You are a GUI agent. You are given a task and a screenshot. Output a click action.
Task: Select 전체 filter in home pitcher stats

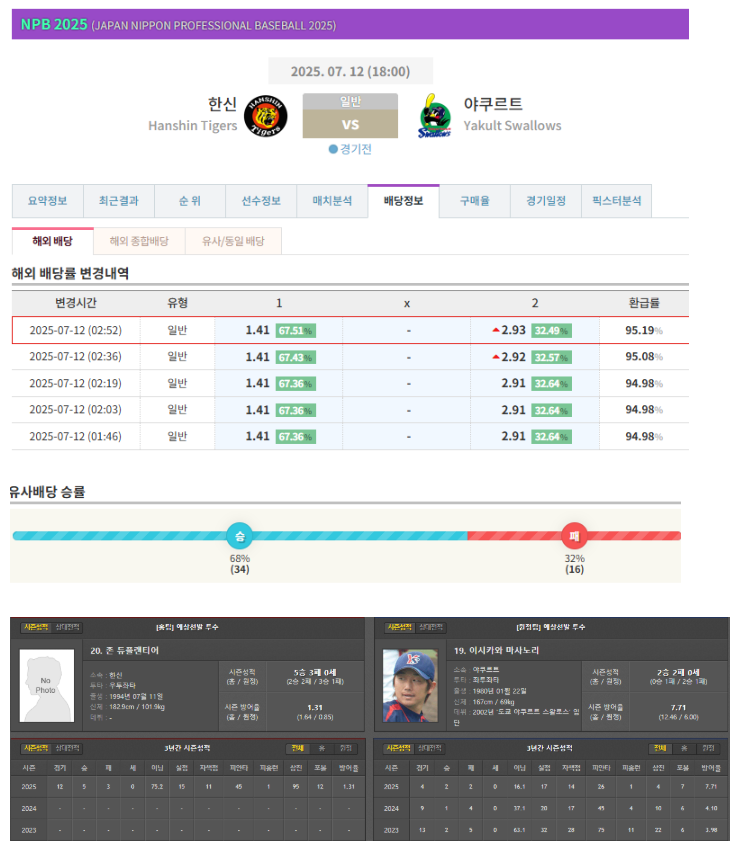[x=297, y=748]
